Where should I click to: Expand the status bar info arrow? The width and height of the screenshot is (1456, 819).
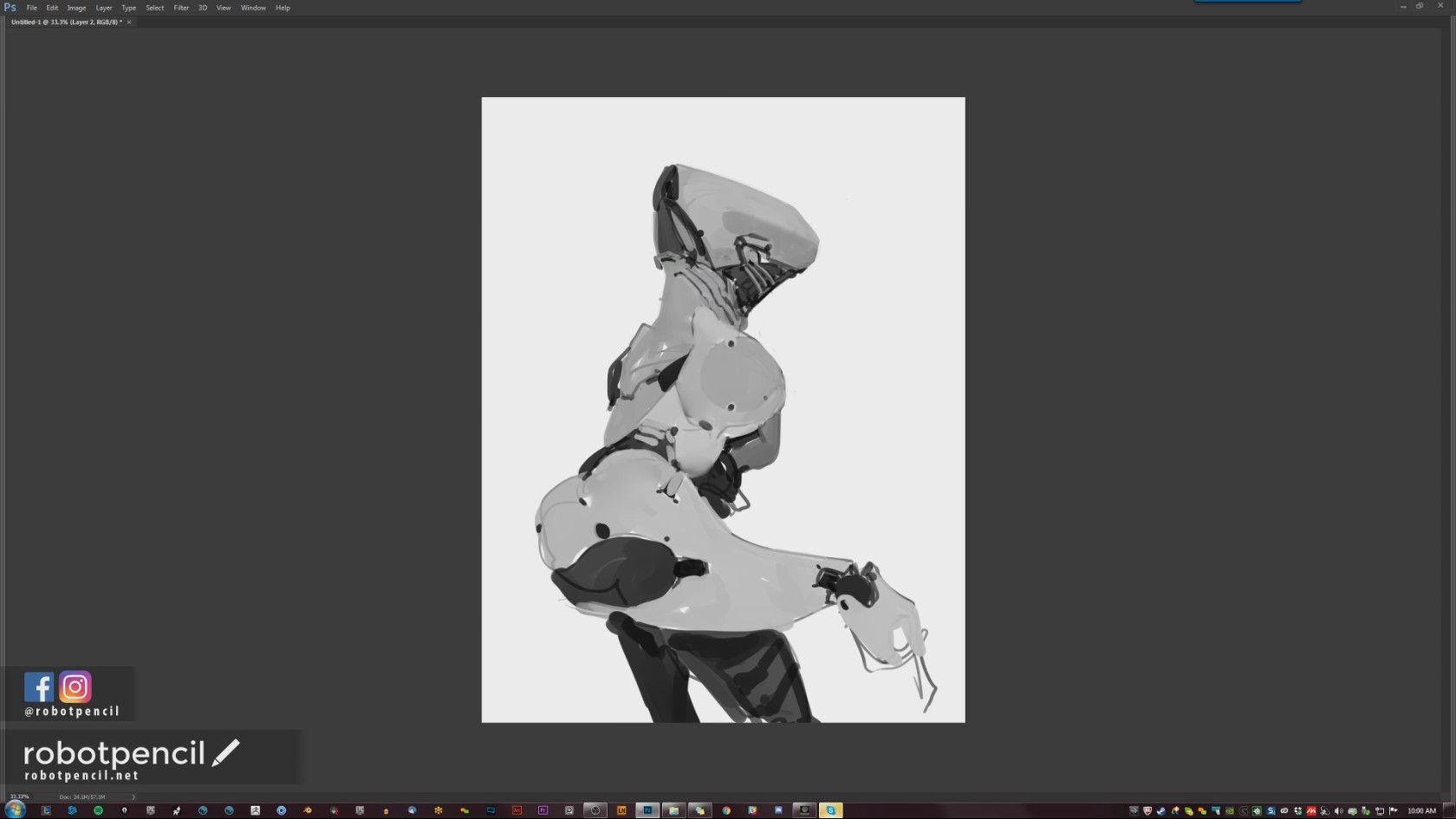point(133,796)
